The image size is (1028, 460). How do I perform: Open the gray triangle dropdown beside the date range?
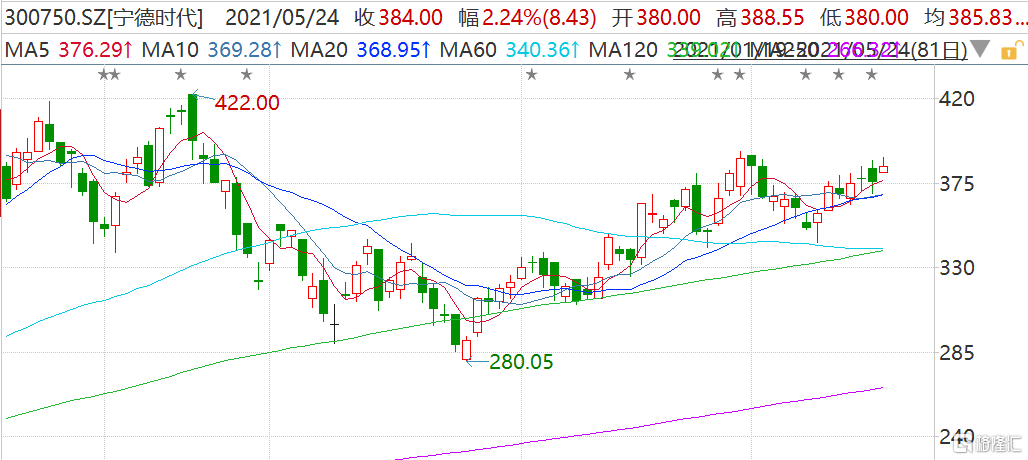coord(981,48)
